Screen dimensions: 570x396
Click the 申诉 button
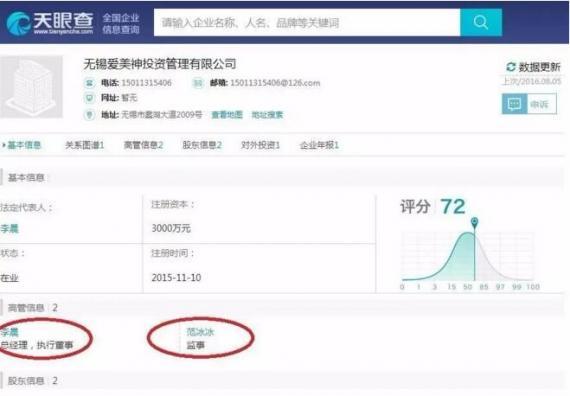[529, 104]
